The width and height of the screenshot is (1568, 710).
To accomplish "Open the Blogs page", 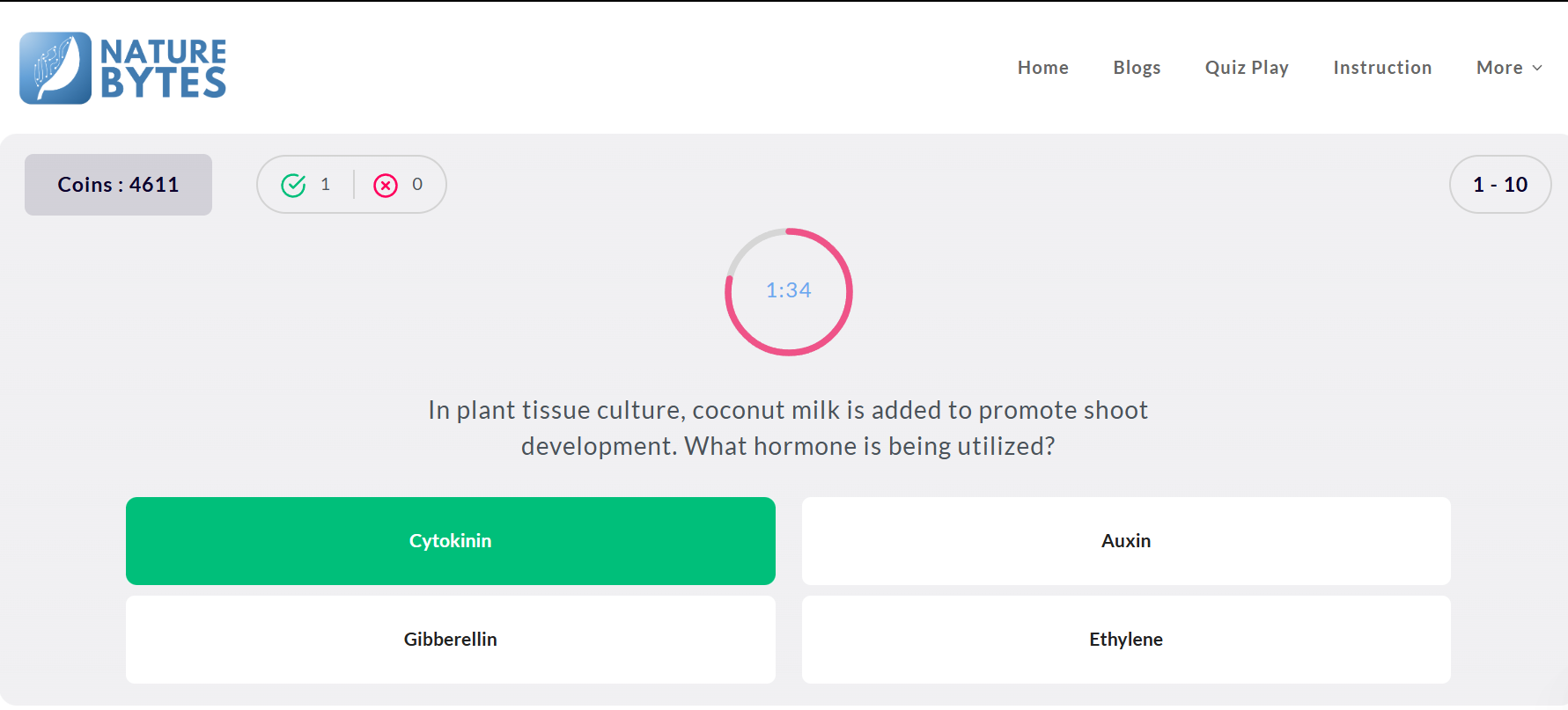I will [1137, 68].
